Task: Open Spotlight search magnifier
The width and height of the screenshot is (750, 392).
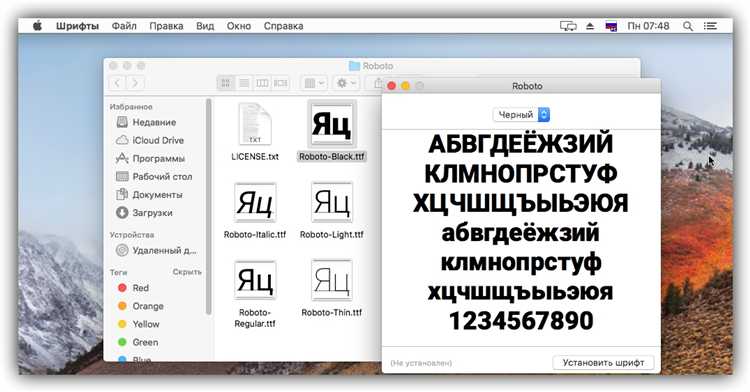Action: coord(688,26)
